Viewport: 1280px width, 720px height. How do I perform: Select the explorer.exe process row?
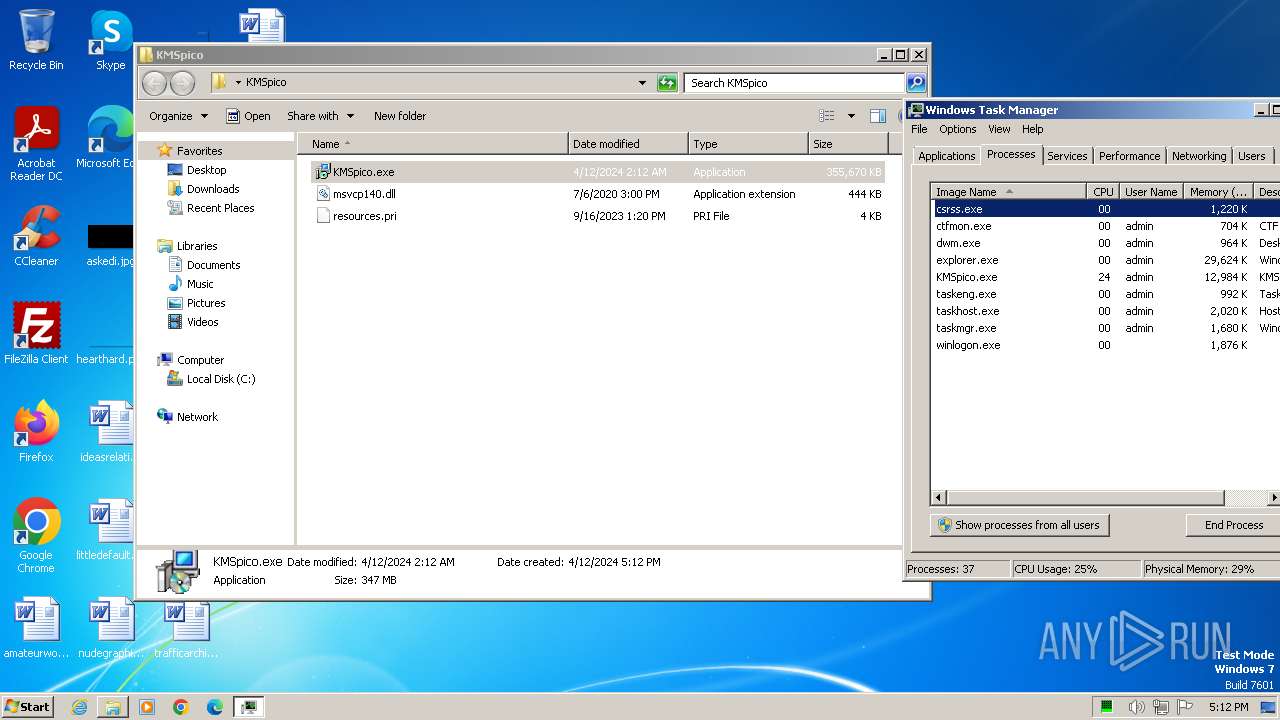click(1105, 260)
